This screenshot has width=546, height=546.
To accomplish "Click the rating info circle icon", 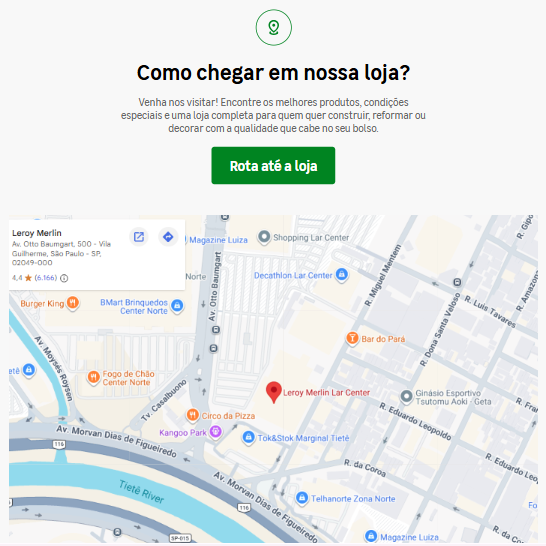I will (x=64, y=278).
